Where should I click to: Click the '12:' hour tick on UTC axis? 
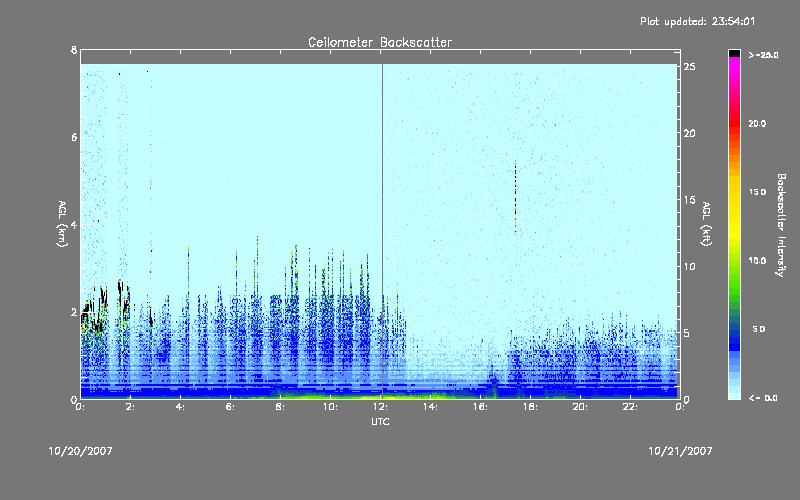380,407
